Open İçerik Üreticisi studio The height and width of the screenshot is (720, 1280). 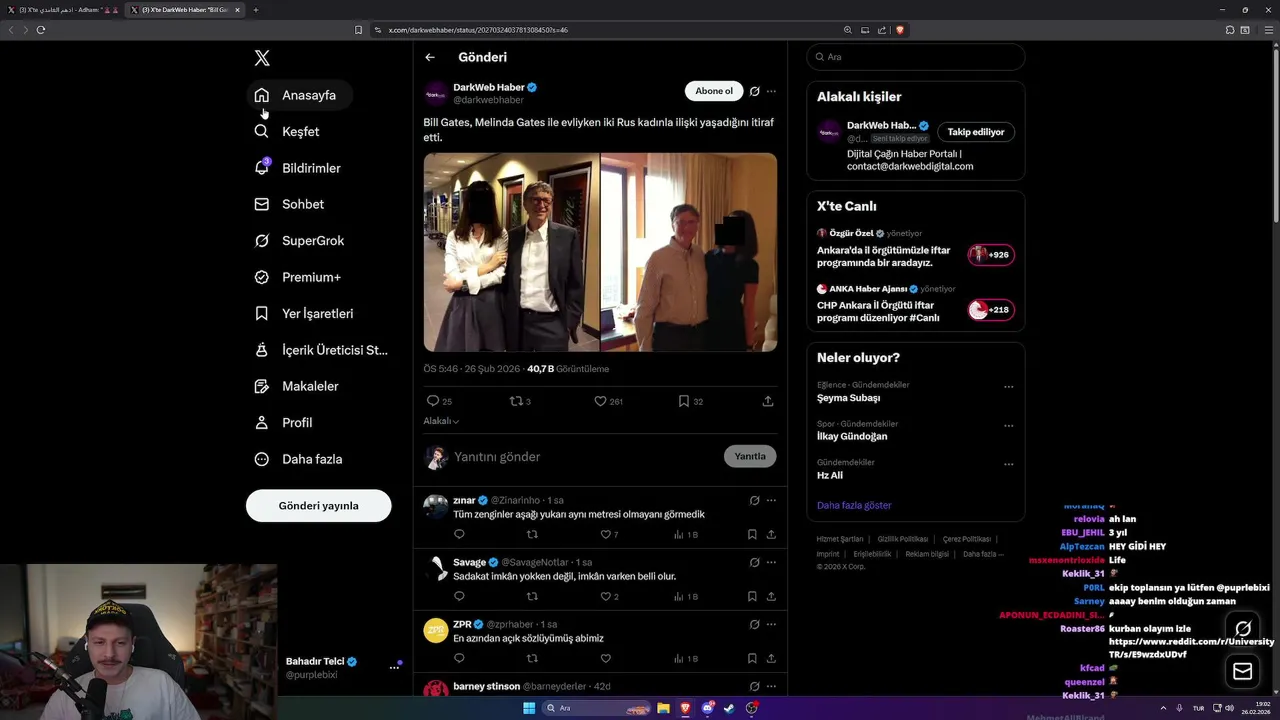tap(321, 350)
